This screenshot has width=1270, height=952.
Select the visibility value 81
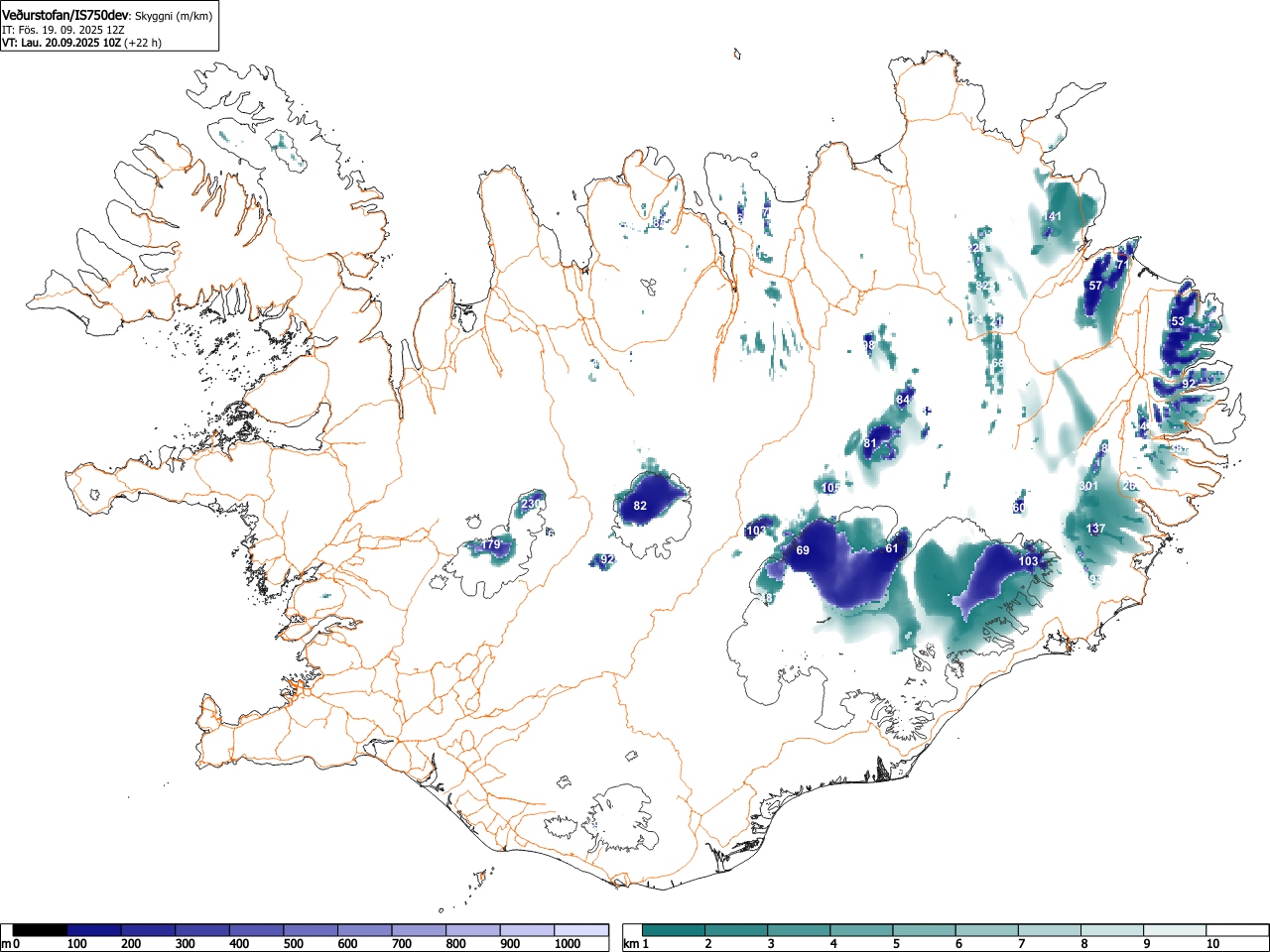tap(870, 443)
